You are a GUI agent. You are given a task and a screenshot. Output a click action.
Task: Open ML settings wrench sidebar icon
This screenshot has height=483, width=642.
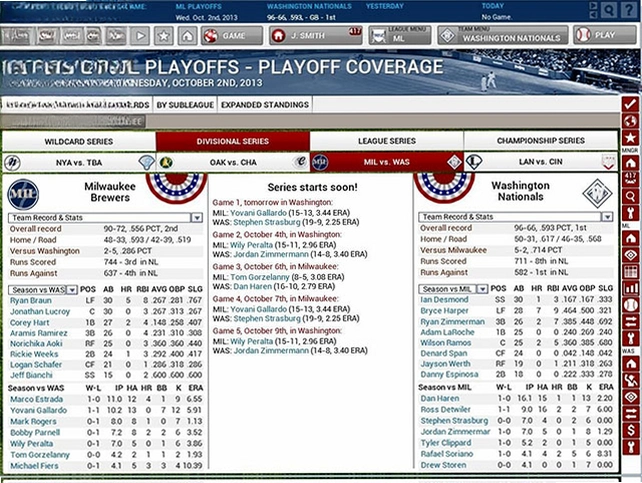(x=631, y=339)
